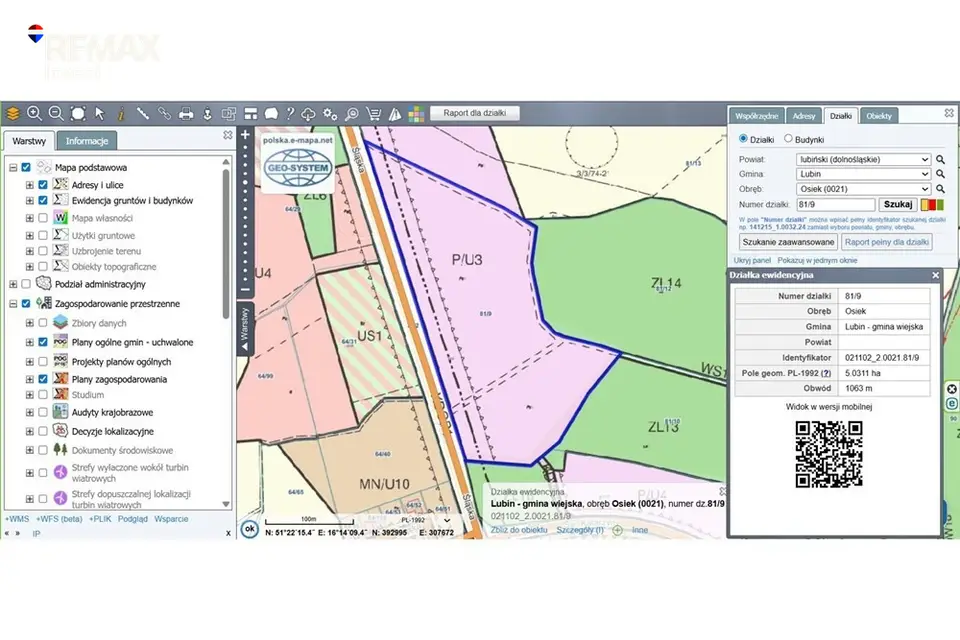Switch to the Informacje tab
Viewport: 960px width, 640px height.
[x=86, y=141]
